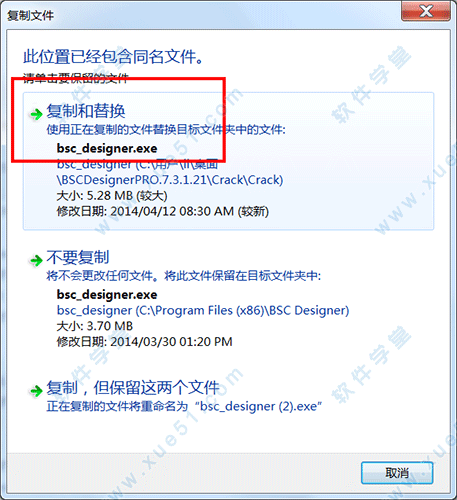Click rename description mentioning bsc_designer (2).exe
Image resolution: width=457 pixels, height=500 pixels.
pyautogui.click(x=184, y=406)
